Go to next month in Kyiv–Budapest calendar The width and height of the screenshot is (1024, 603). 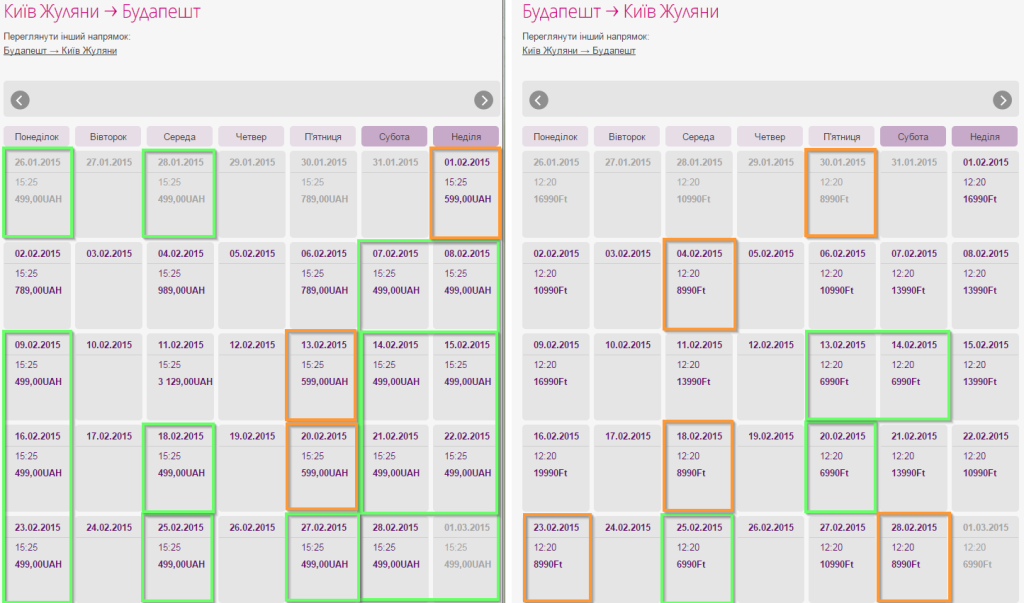[483, 100]
